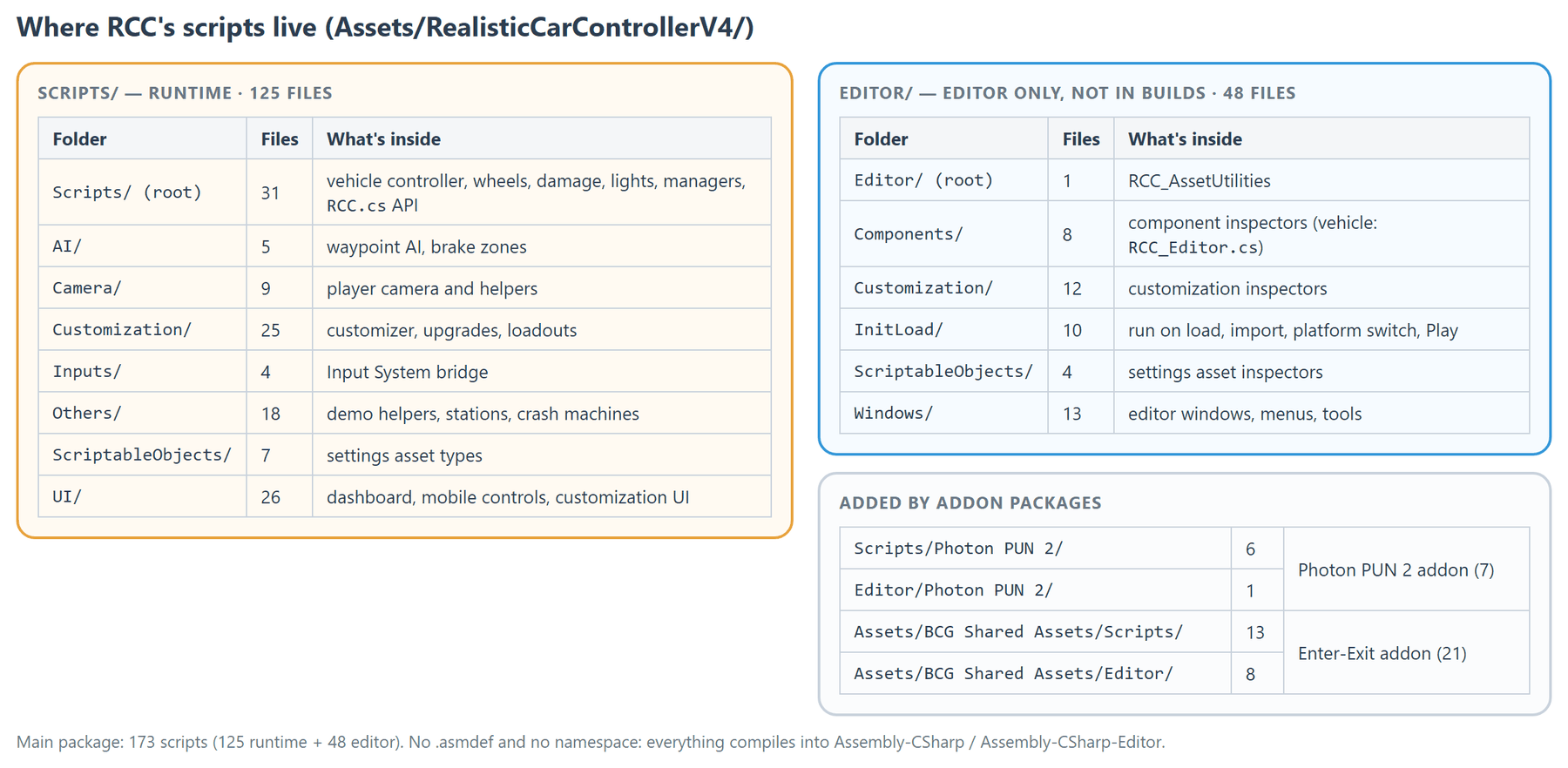This screenshot has width=1568, height=768.
Task: Click "editor windows, menus, tools" description
Action: (1245, 414)
